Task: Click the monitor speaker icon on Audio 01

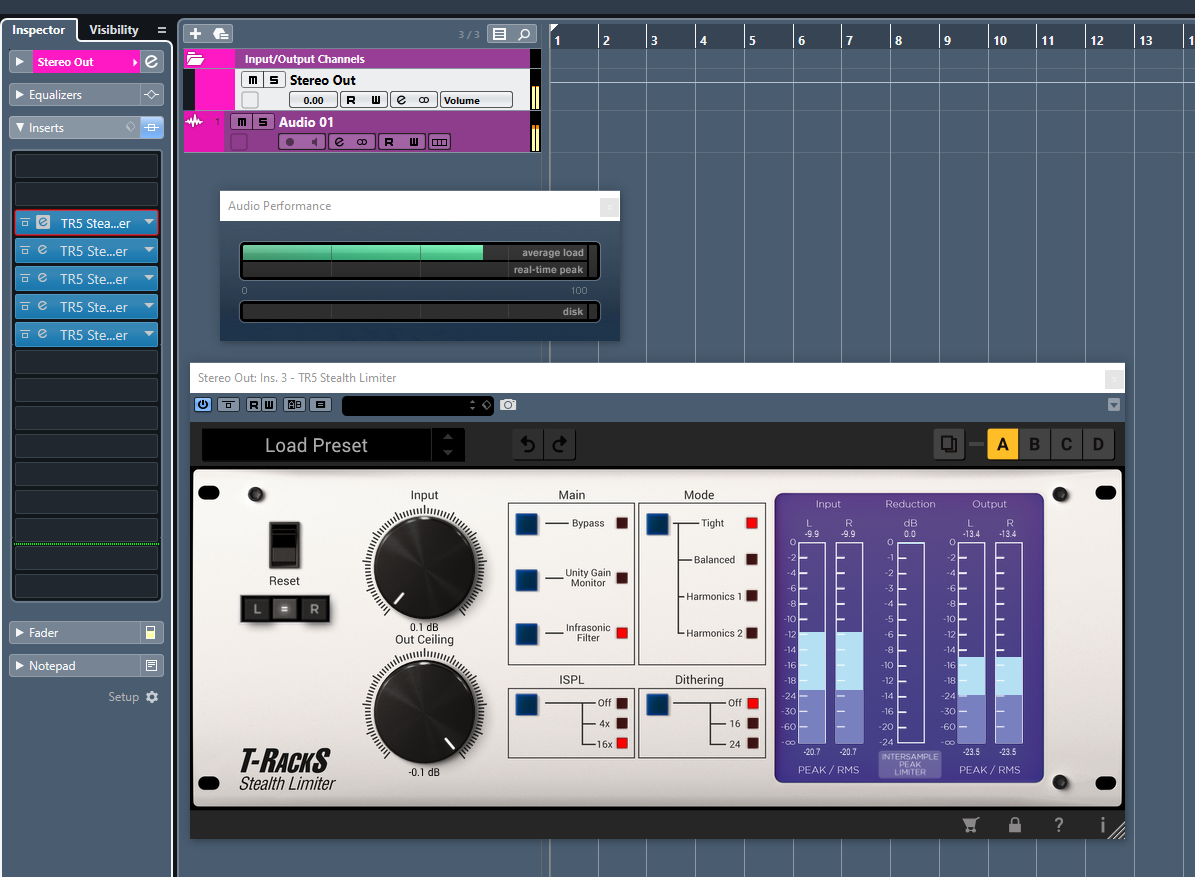Action: [314, 142]
